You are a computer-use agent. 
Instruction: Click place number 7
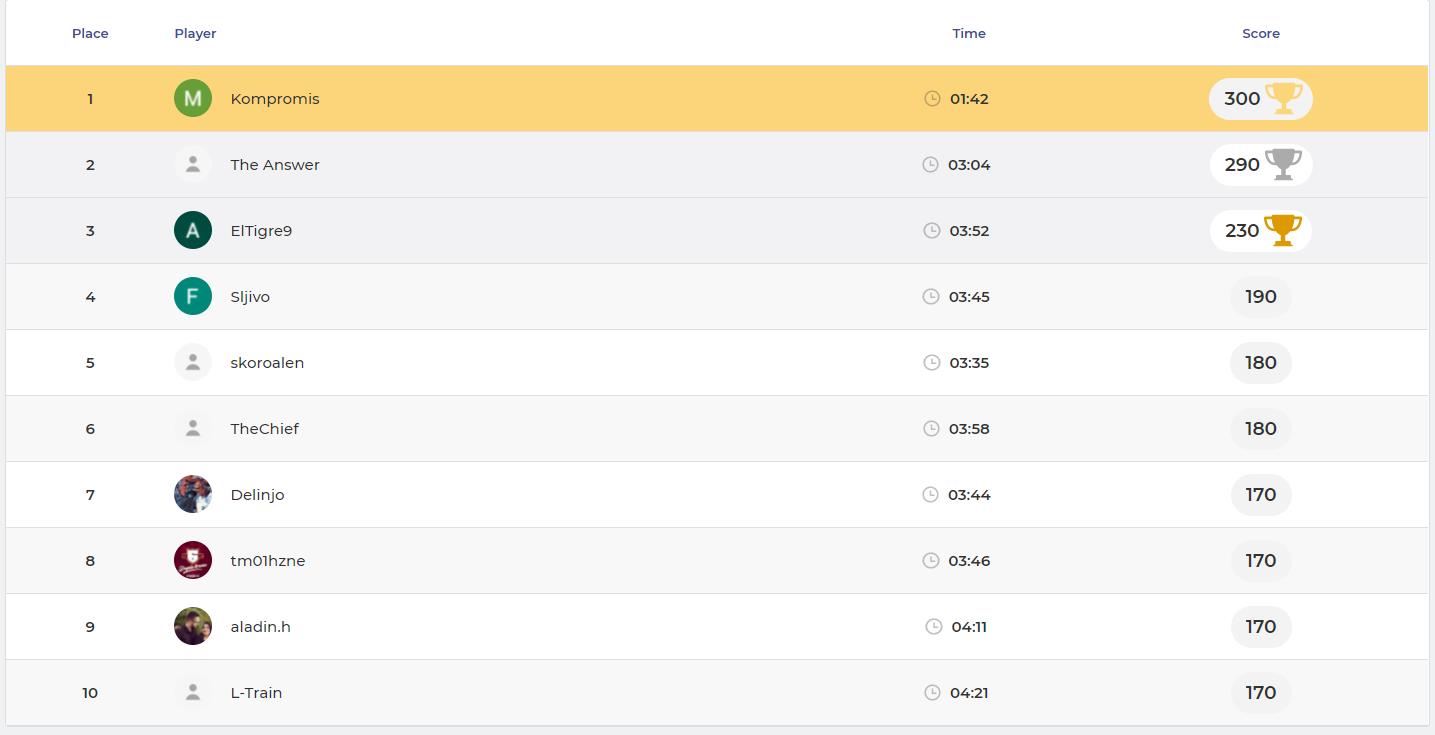click(90, 495)
